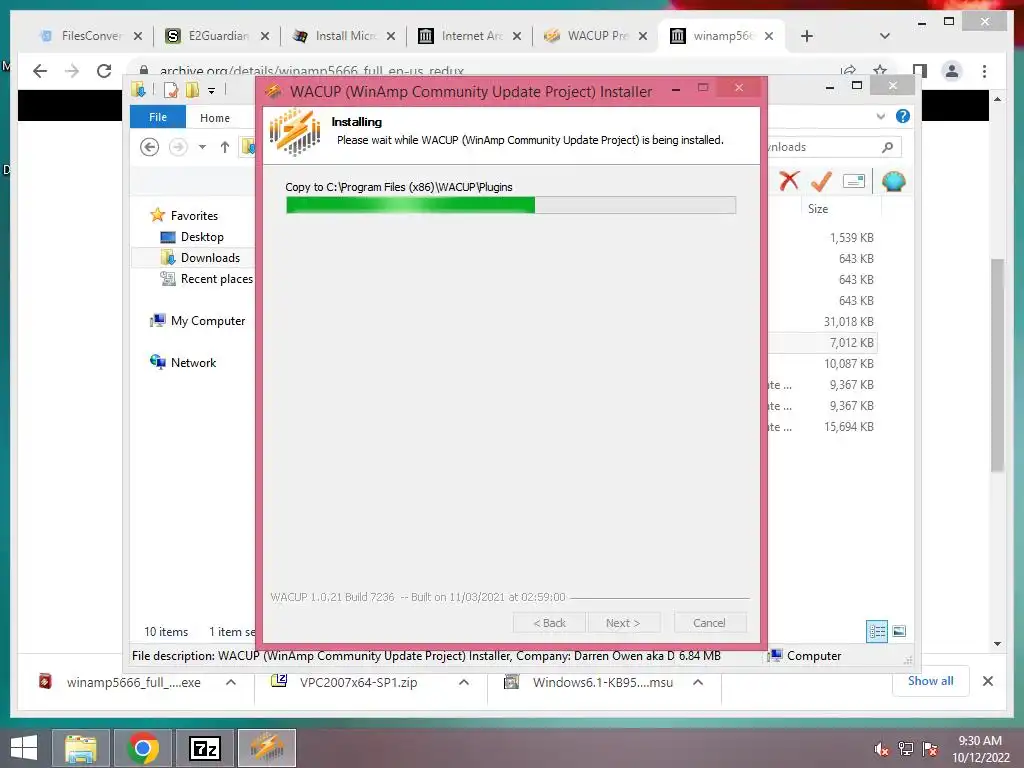
Task: Click Chrome back navigation arrow
Action: (x=40, y=71)
